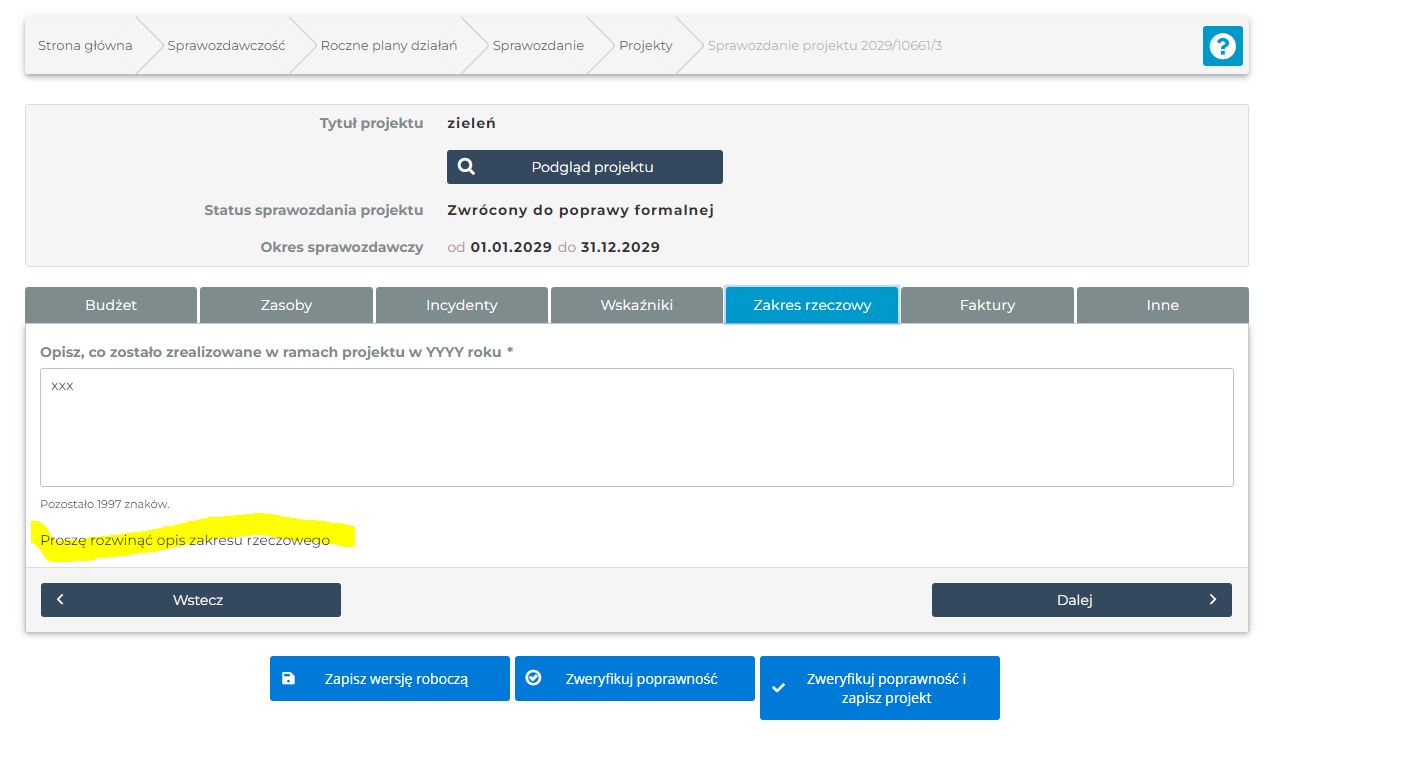Click right chevron on Dalej button
1406x763 pixels.
1212,600
